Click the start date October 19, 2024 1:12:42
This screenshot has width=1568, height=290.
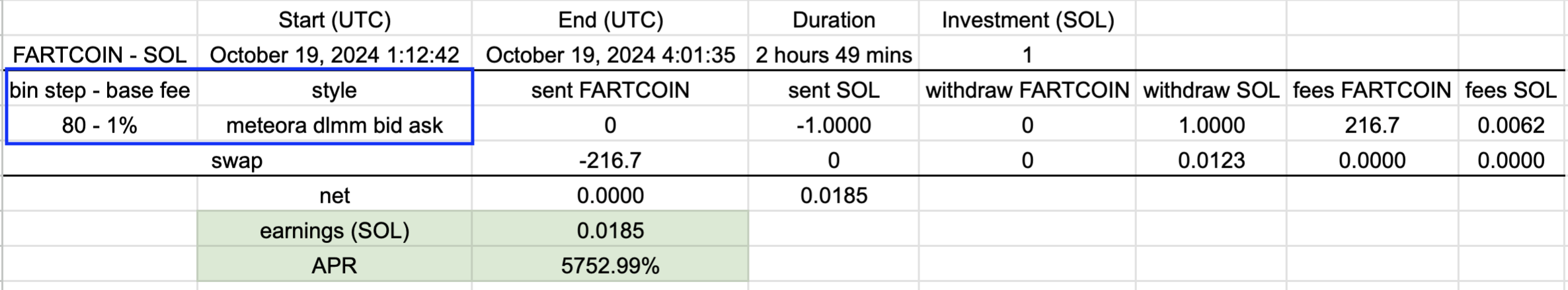pos(334,55)
